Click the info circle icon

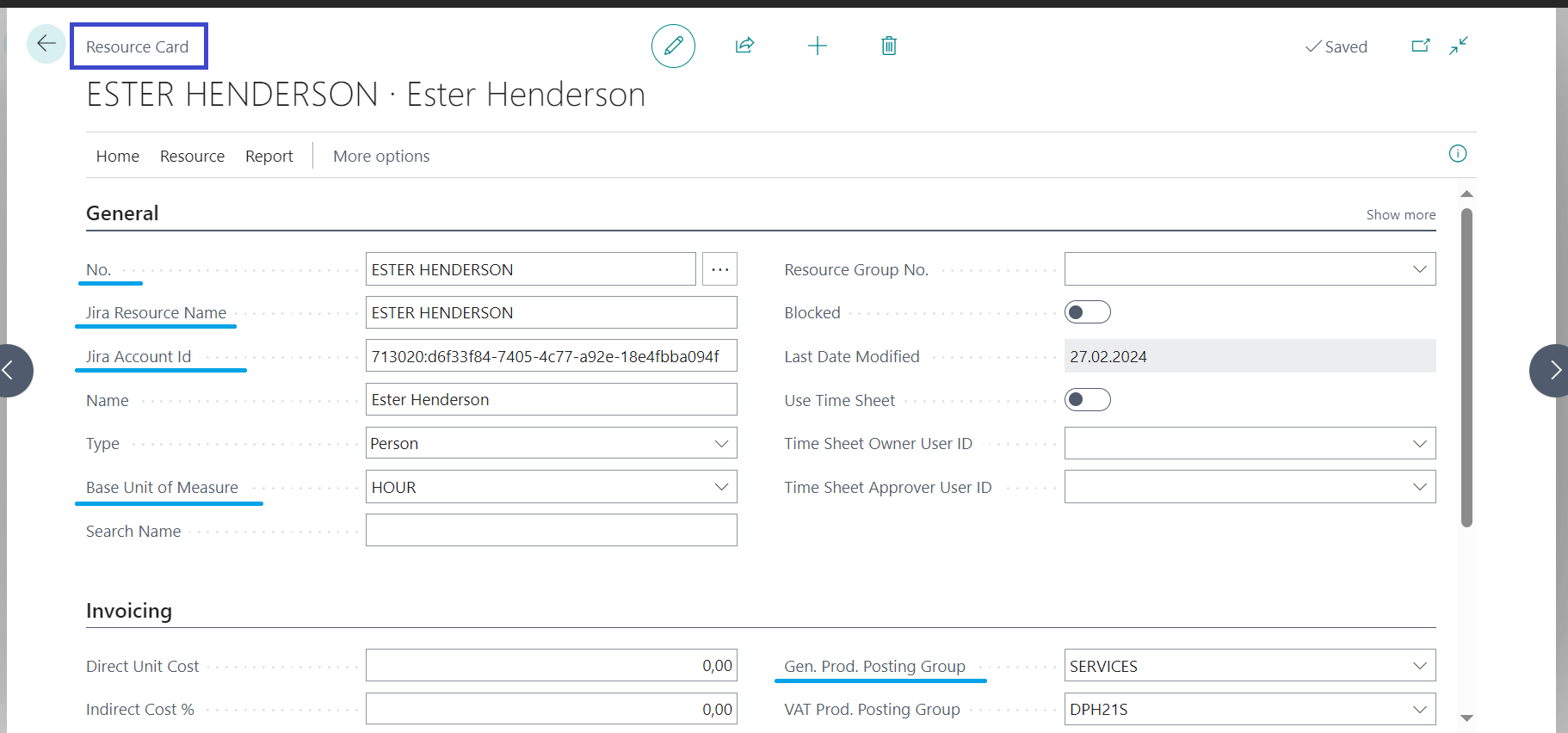tap(1457, 154)
